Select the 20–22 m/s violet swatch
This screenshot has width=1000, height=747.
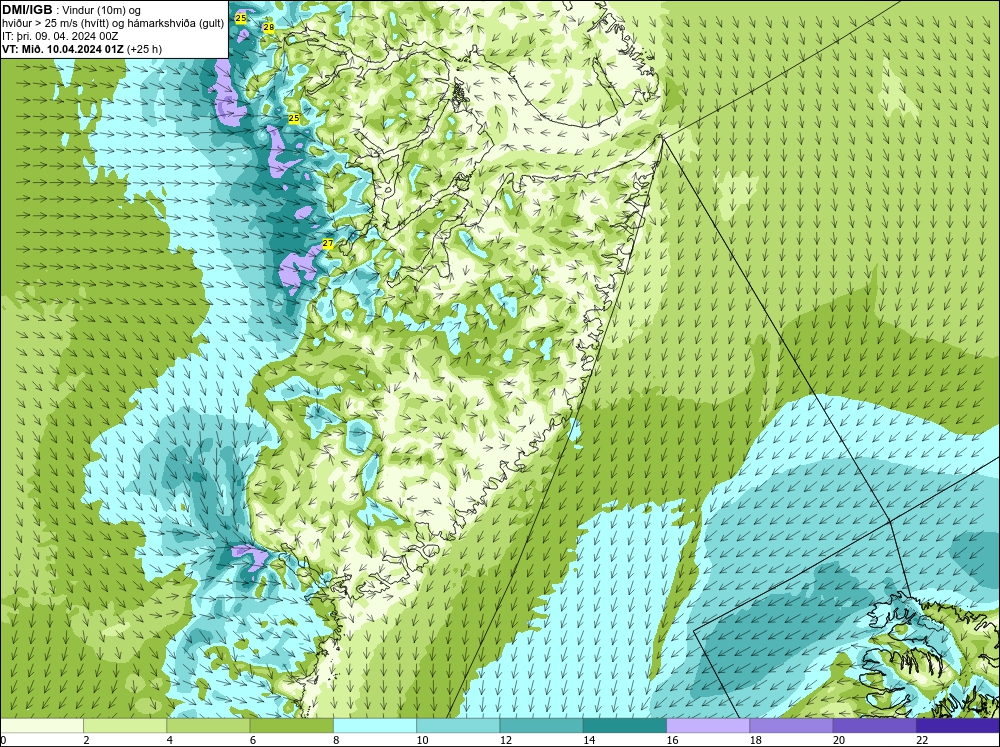(874, 726)
